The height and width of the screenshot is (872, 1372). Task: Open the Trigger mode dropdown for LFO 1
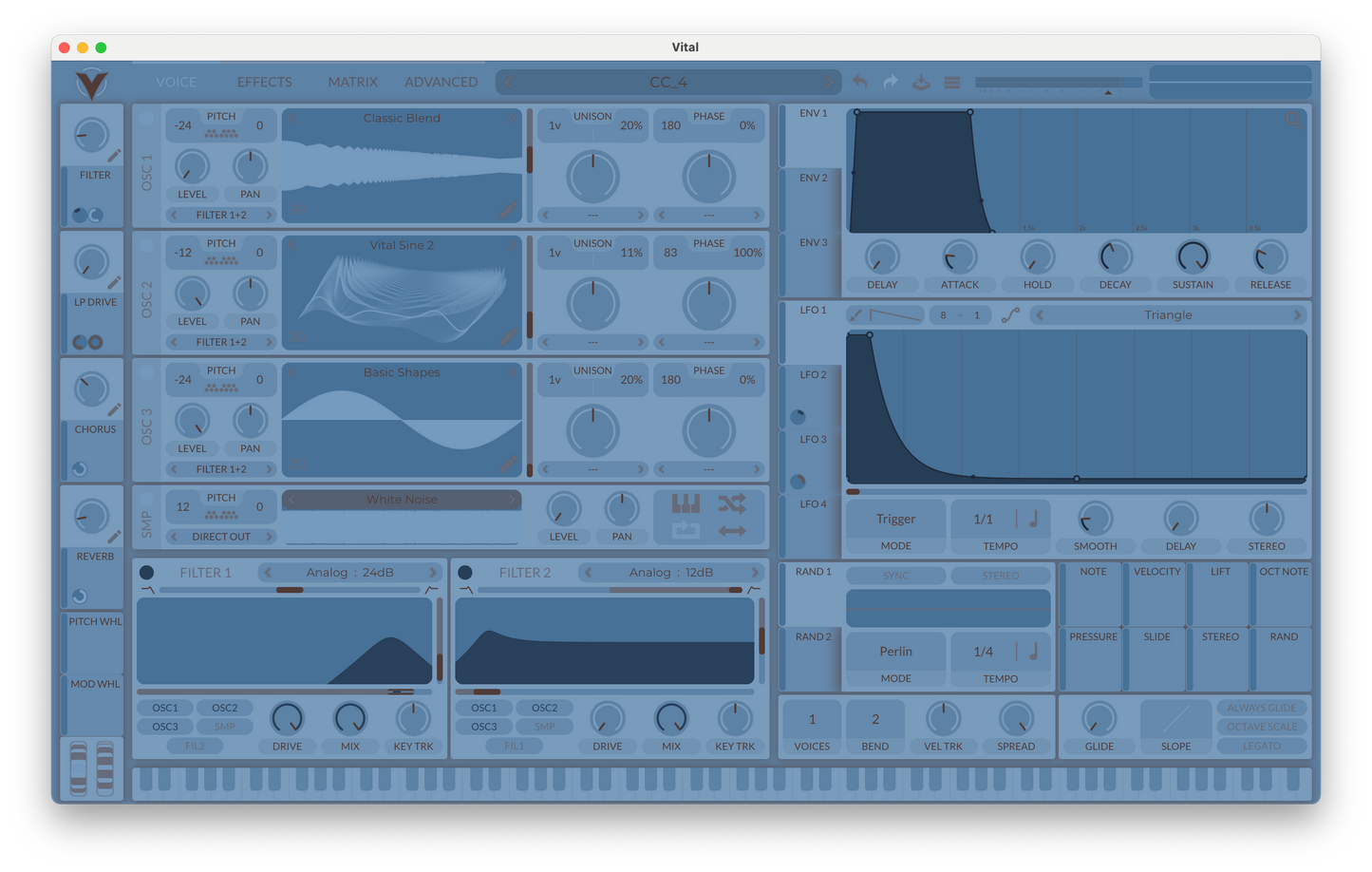coord(895,520)
